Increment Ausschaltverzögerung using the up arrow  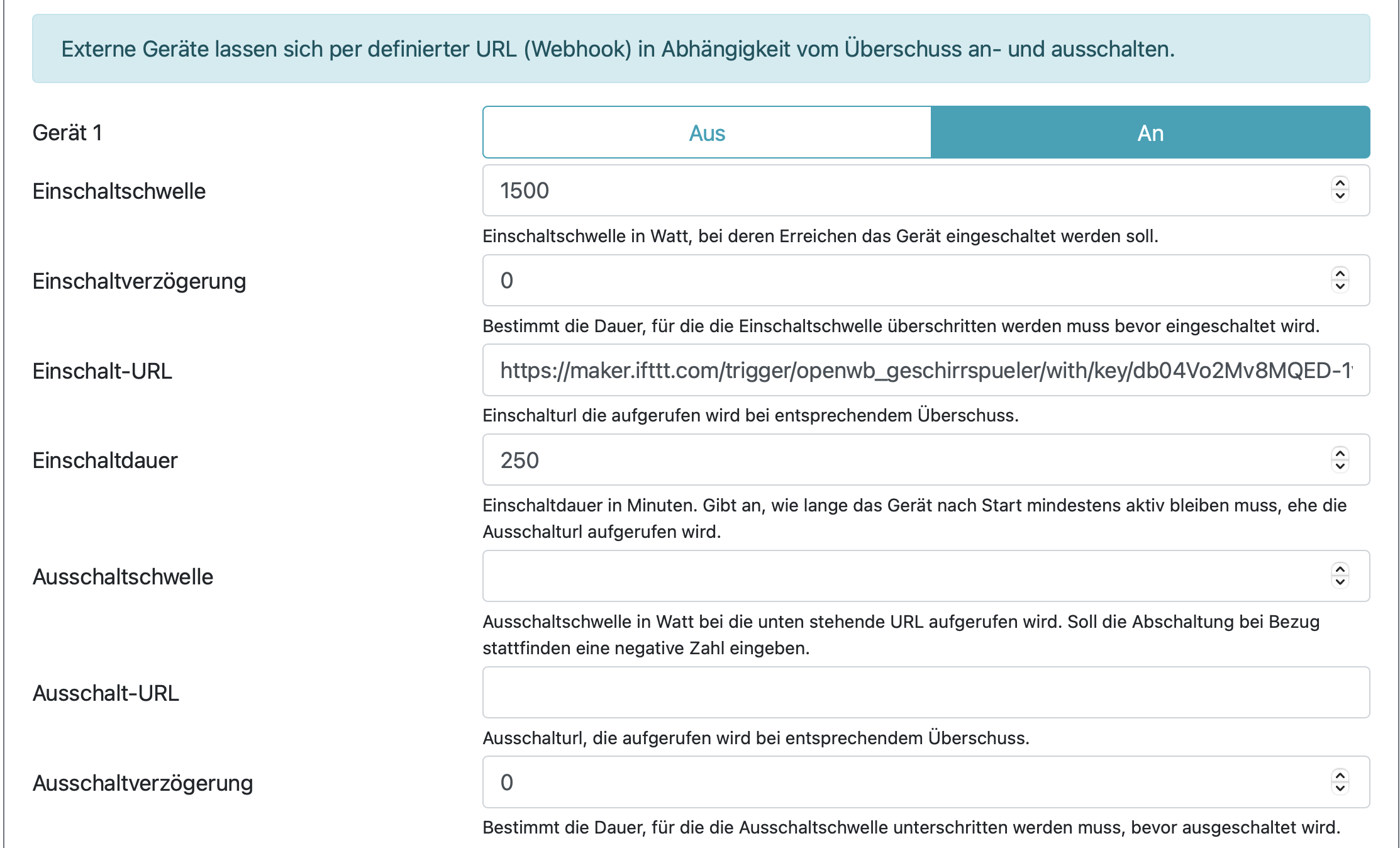pos(1340,776)
